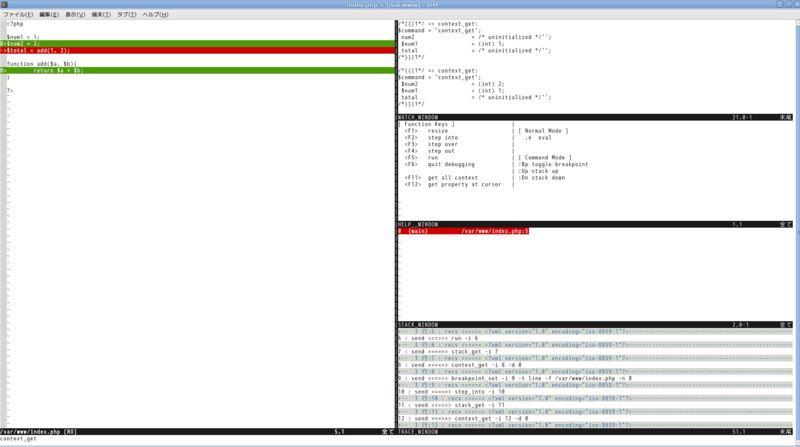Click the window icon in title bar
The width and height of the screenshot is (800, 447).
pyautogui.click(x=4, y=5)
